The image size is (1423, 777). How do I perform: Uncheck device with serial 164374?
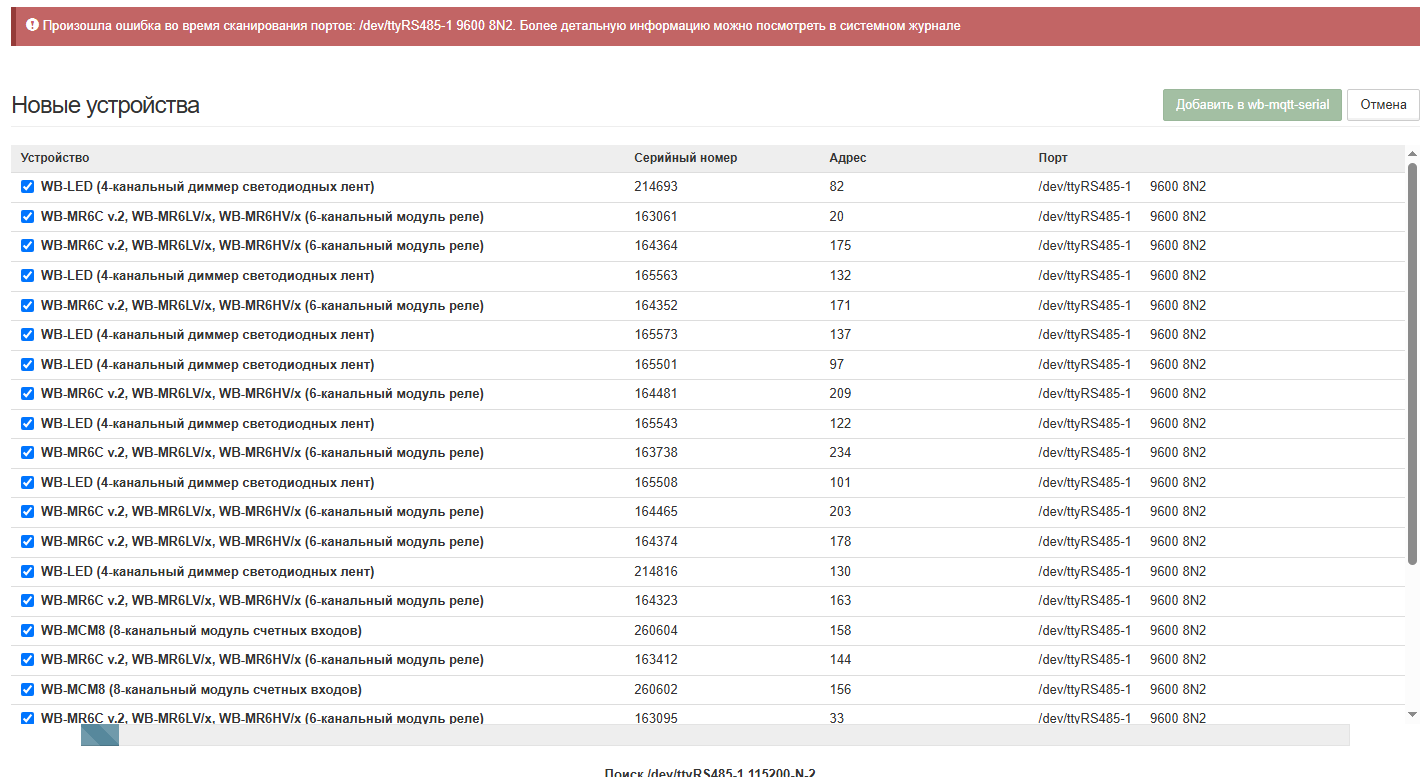pos(27,541)
